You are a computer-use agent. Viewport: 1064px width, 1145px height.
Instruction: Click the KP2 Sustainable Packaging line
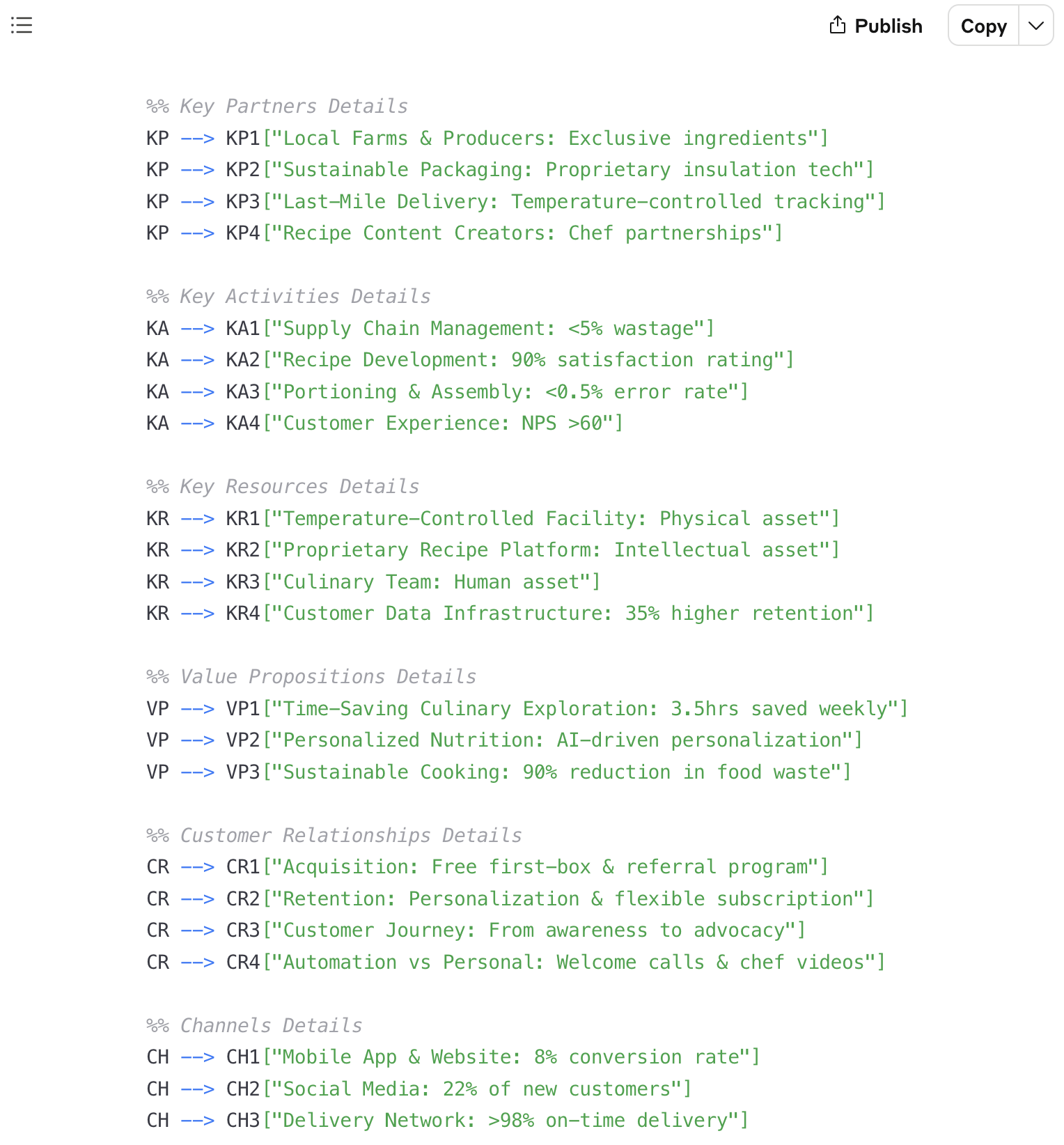click(510, 169)
